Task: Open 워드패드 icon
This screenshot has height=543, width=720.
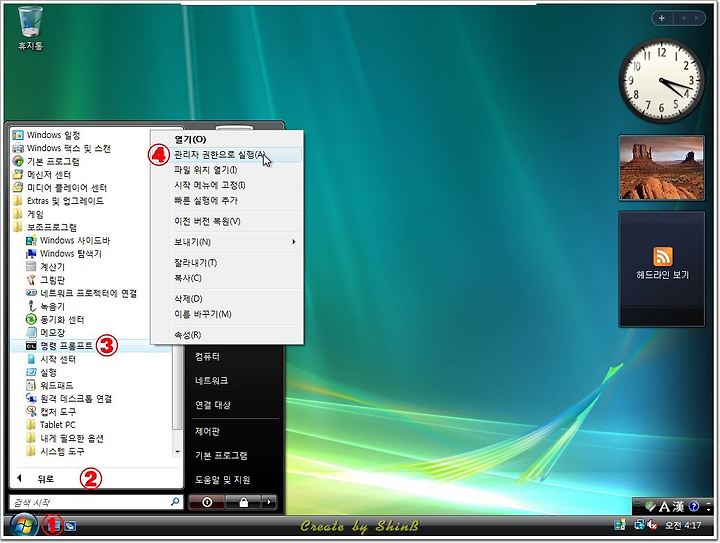Action: (31, 385)
